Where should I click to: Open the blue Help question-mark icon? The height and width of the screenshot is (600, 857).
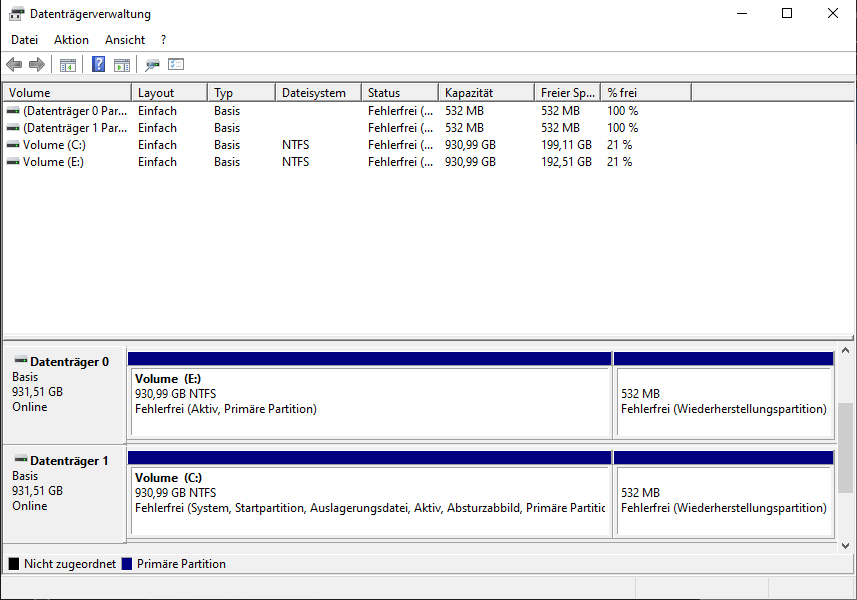pos(98,64)
